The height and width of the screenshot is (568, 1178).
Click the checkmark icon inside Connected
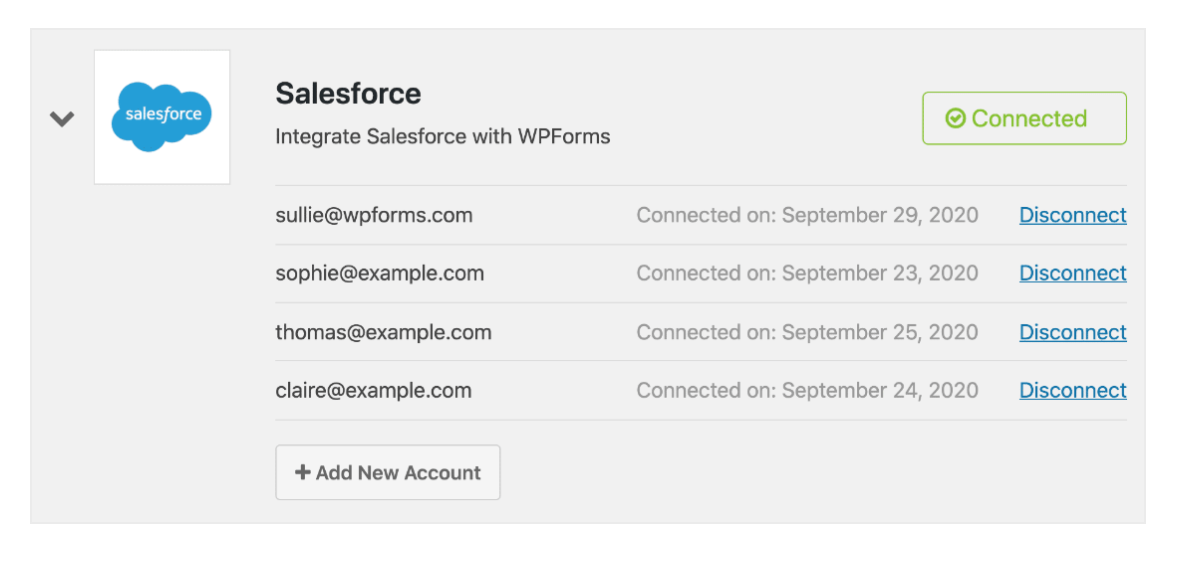956,119
